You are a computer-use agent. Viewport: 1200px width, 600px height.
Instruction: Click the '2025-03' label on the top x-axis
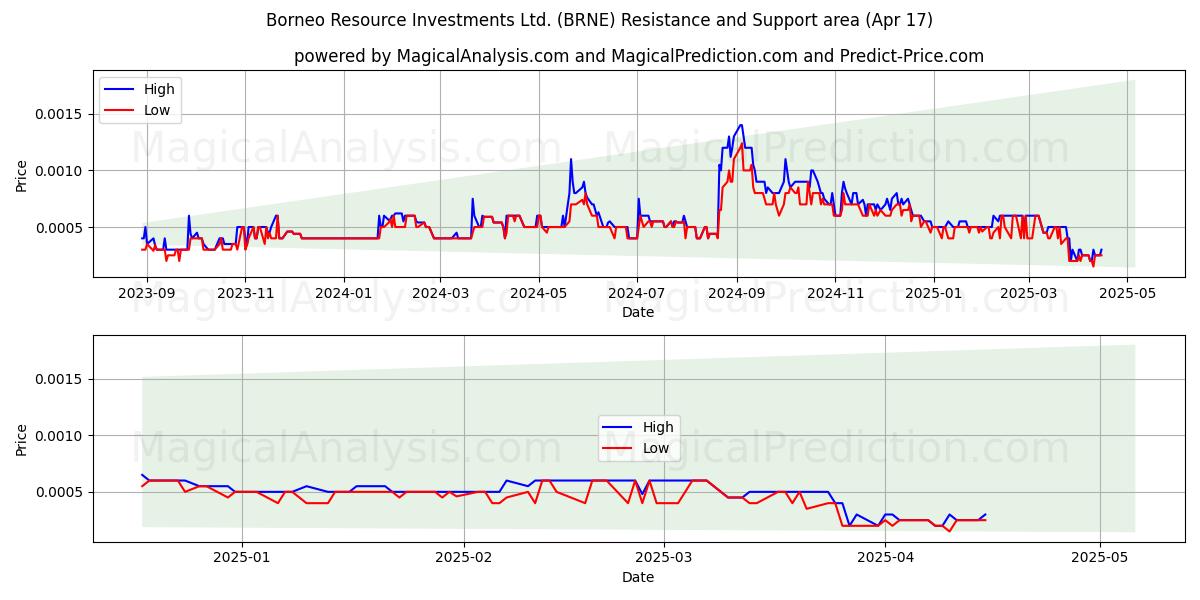tap(1028, 293)
